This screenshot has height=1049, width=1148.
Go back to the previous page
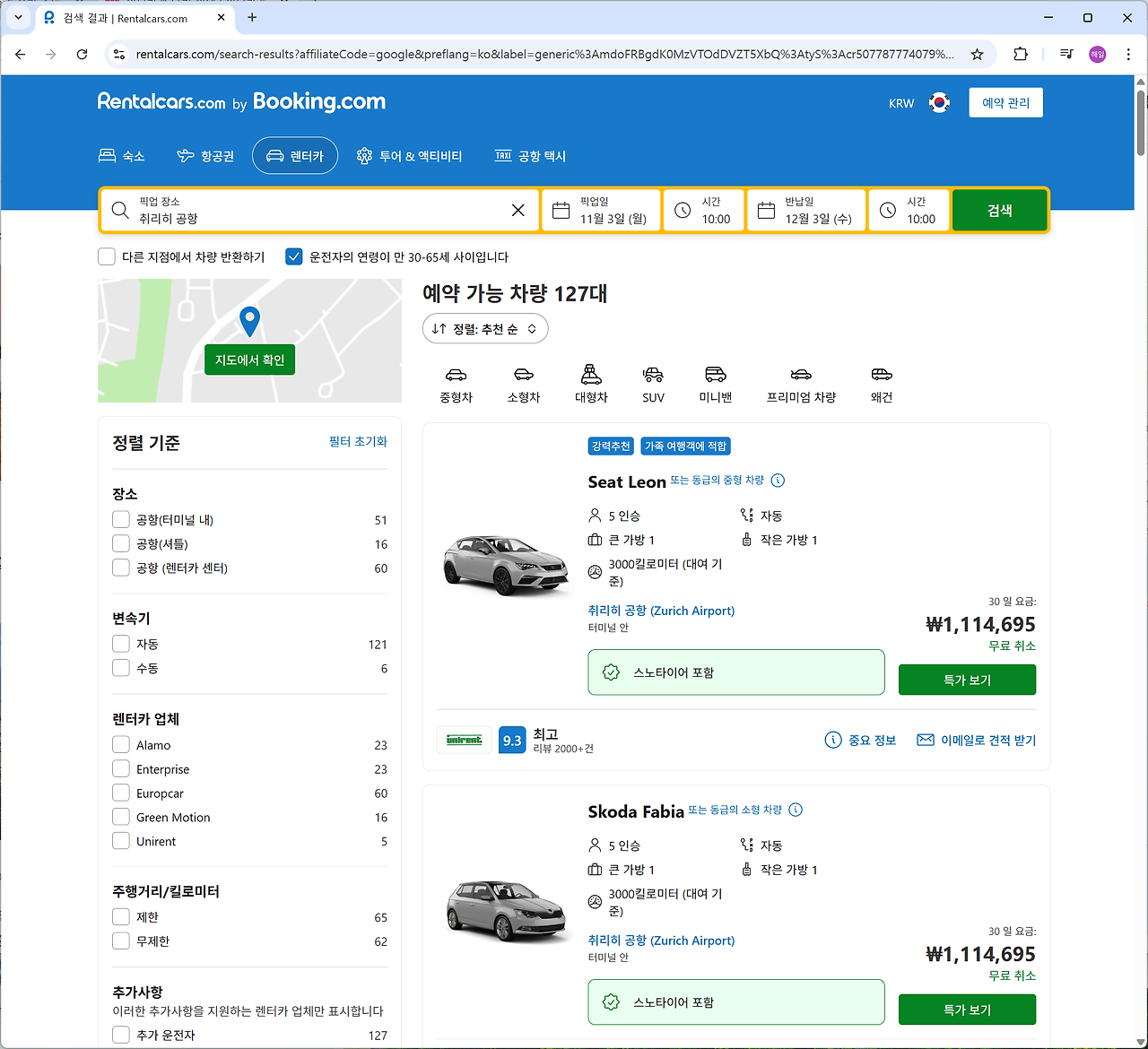(21, 55)
